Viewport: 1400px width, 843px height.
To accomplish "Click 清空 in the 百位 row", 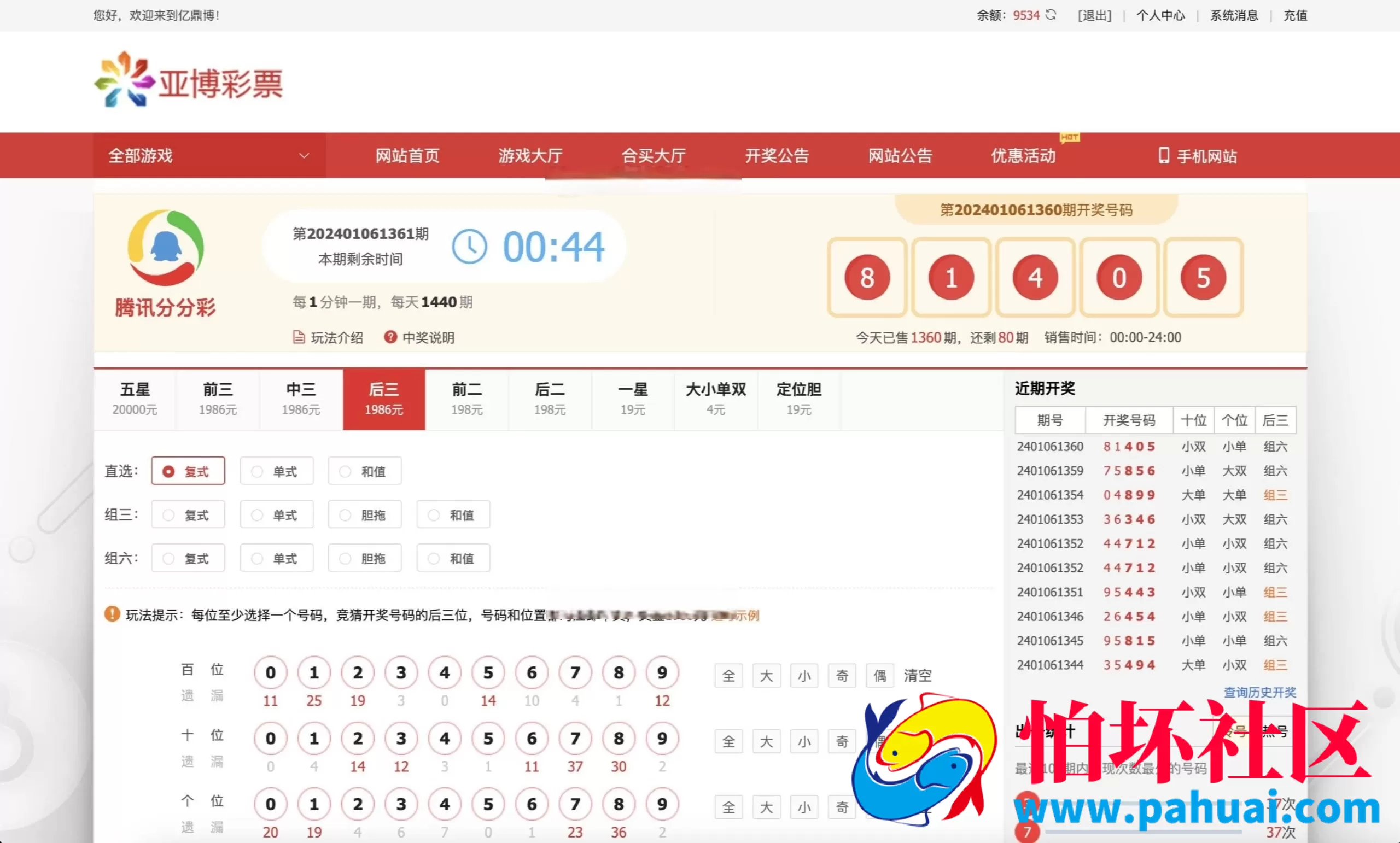I will (x=918, y=675).
